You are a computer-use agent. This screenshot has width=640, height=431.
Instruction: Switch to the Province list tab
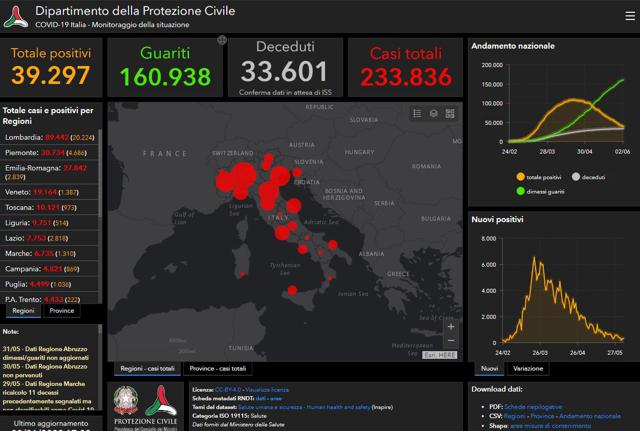pos(62,311)
